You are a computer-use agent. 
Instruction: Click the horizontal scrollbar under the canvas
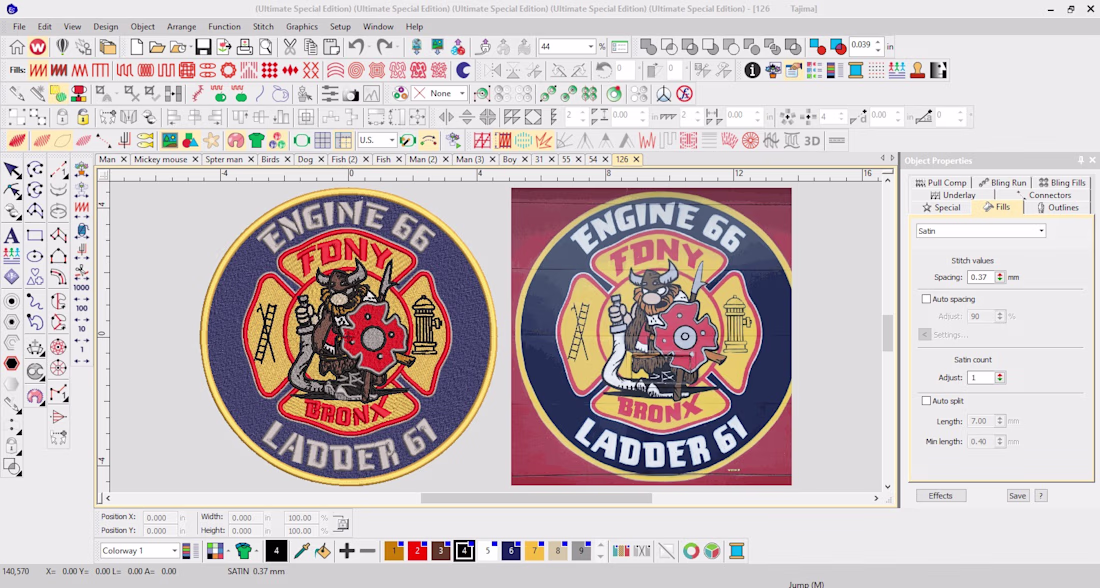pyautogui.click(x=536, y=498)
